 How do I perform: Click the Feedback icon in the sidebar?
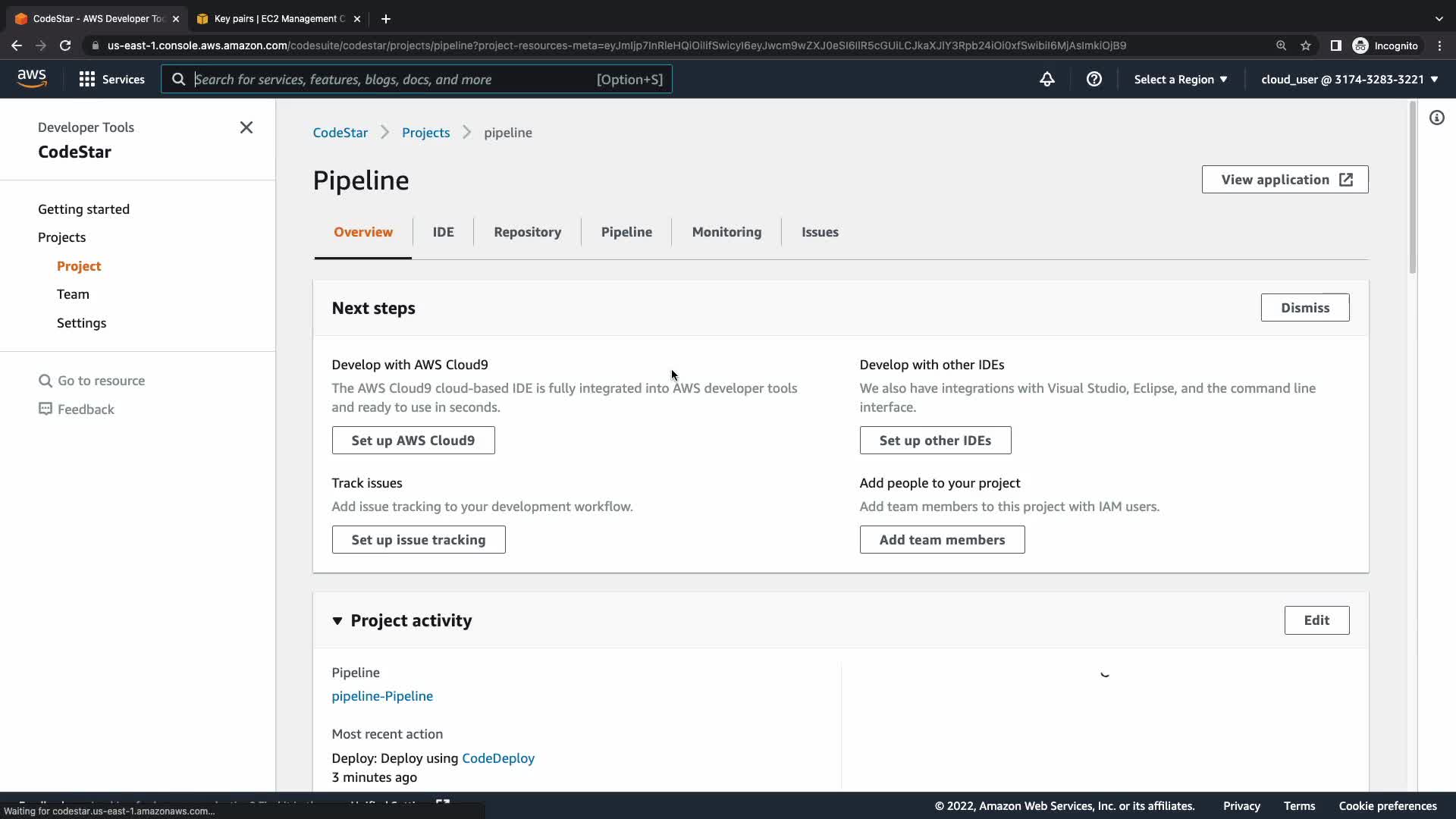[x=45, y=409]
